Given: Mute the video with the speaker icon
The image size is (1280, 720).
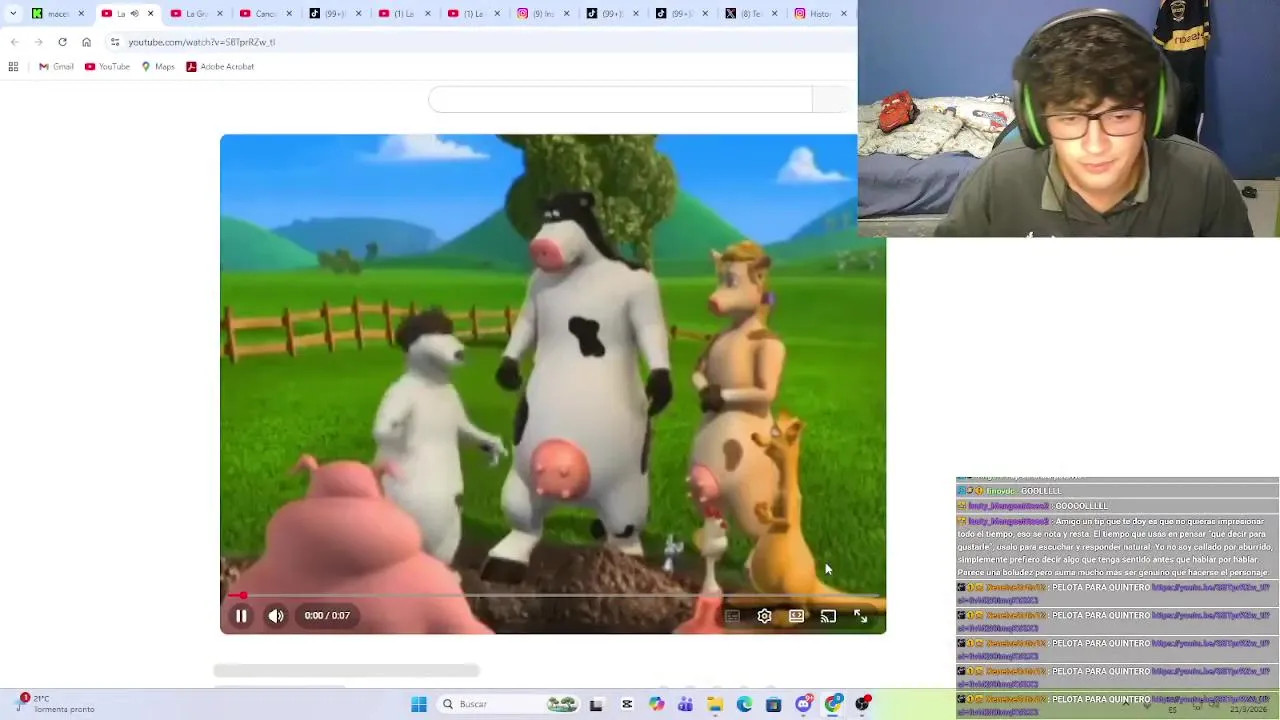Looking at the screenshot, I should [x=276, y=616].
